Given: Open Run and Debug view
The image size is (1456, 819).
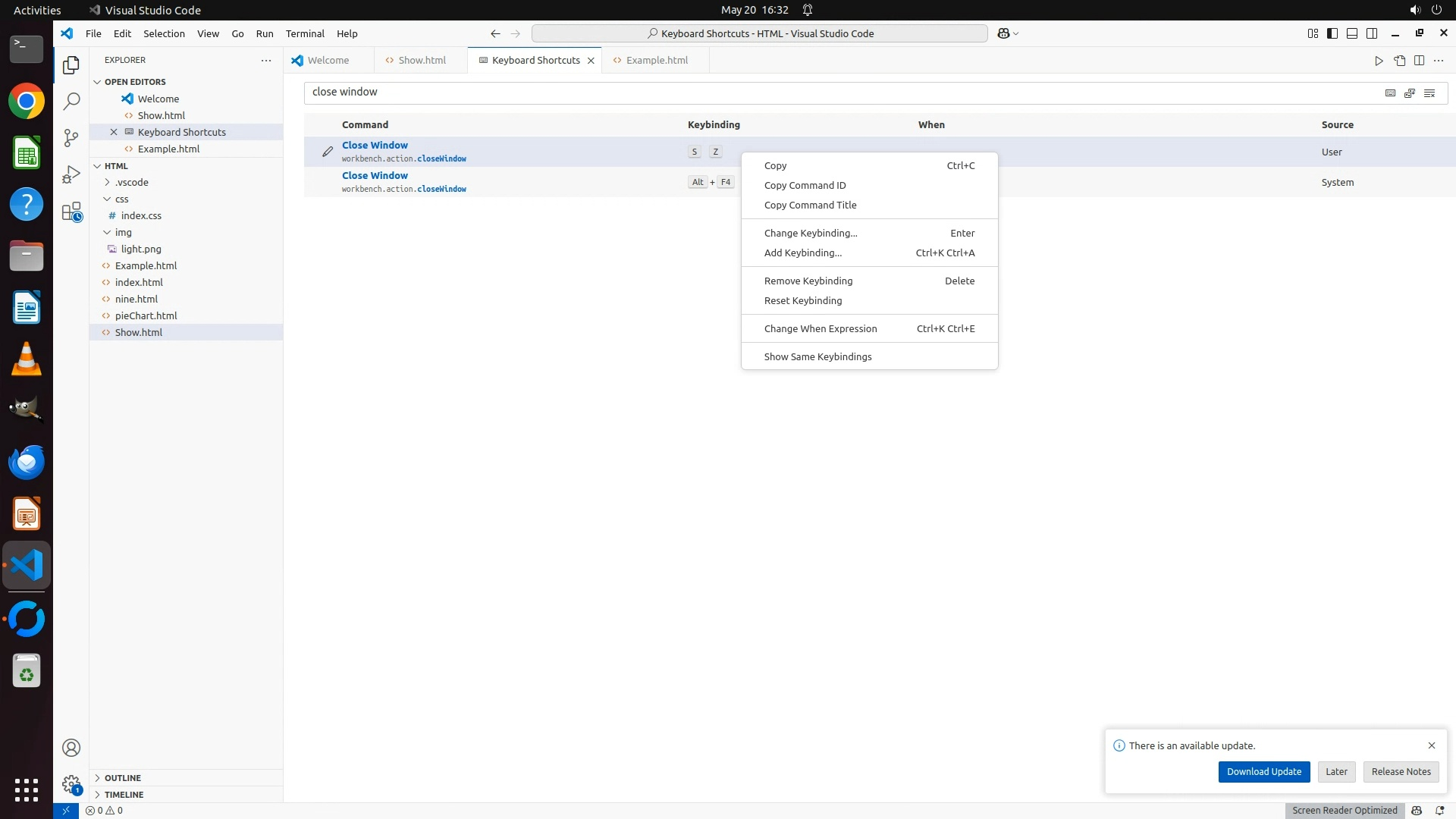Looking at the screenshot, I should coord(71,174).
